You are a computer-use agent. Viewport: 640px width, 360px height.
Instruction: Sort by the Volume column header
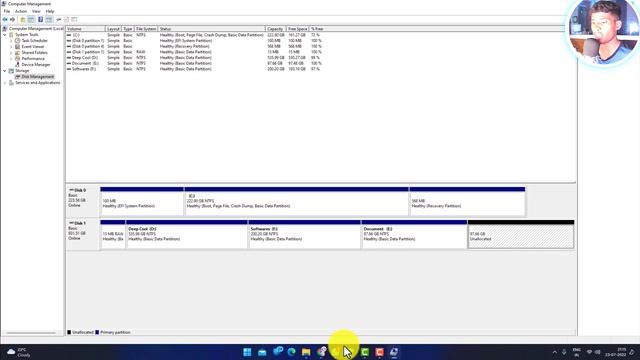pos(85,29)
